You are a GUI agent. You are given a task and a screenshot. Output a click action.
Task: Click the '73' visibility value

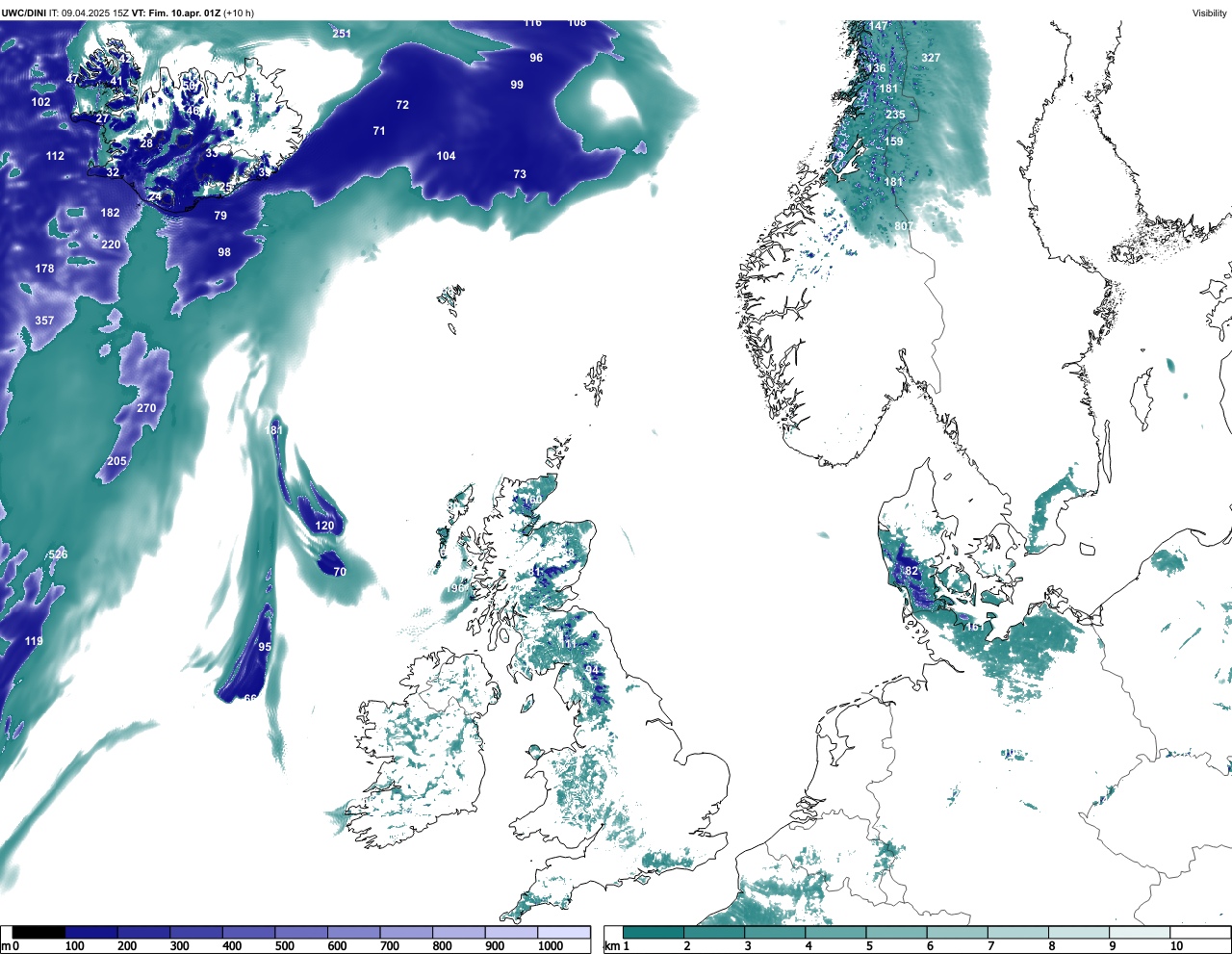pos(520,174)
